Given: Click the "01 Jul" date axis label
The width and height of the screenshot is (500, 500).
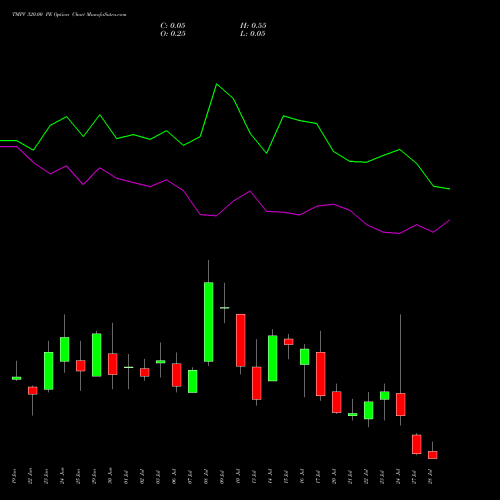Looking at the screenshot, I should [126, 477].
